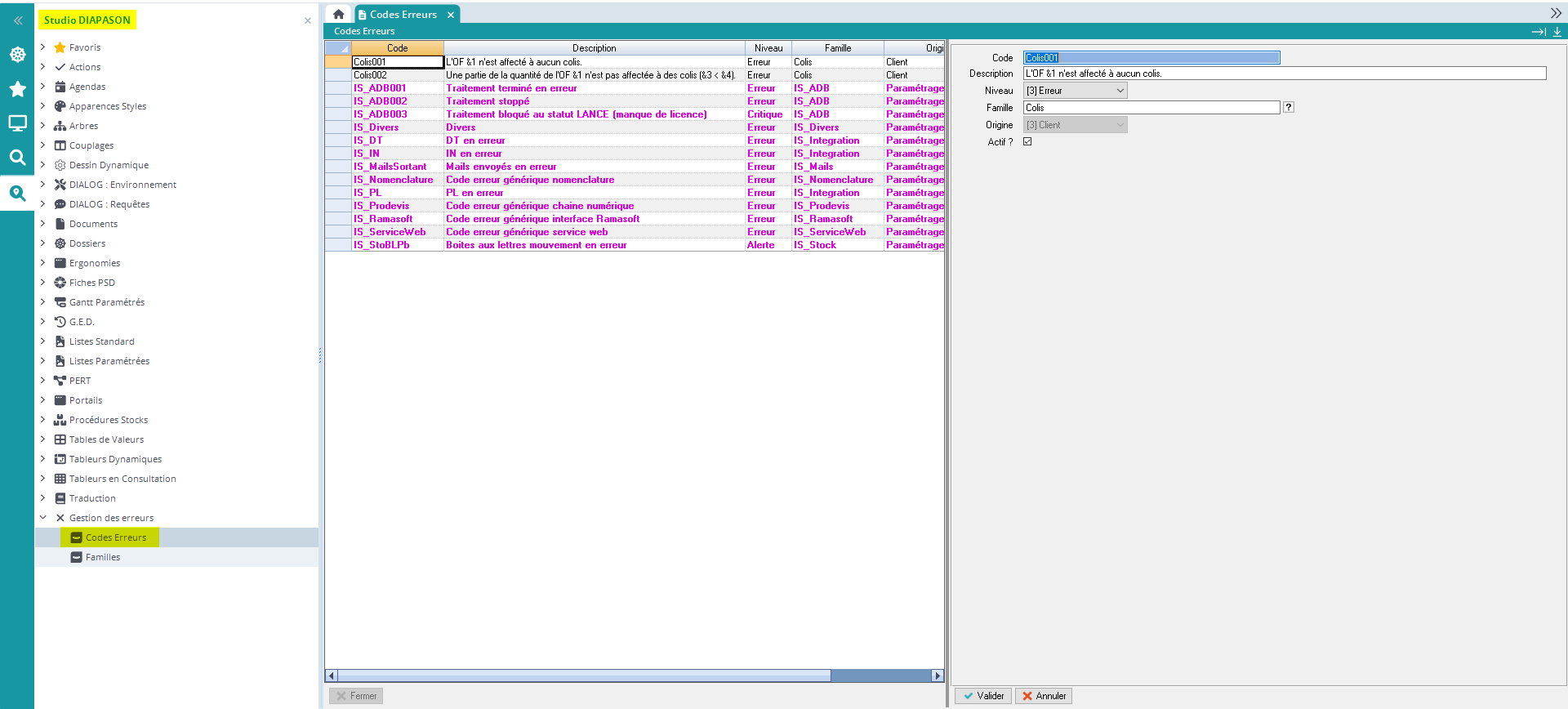
Task: Select the IS_ADB003 row in table
Action: tap(381, 114)
